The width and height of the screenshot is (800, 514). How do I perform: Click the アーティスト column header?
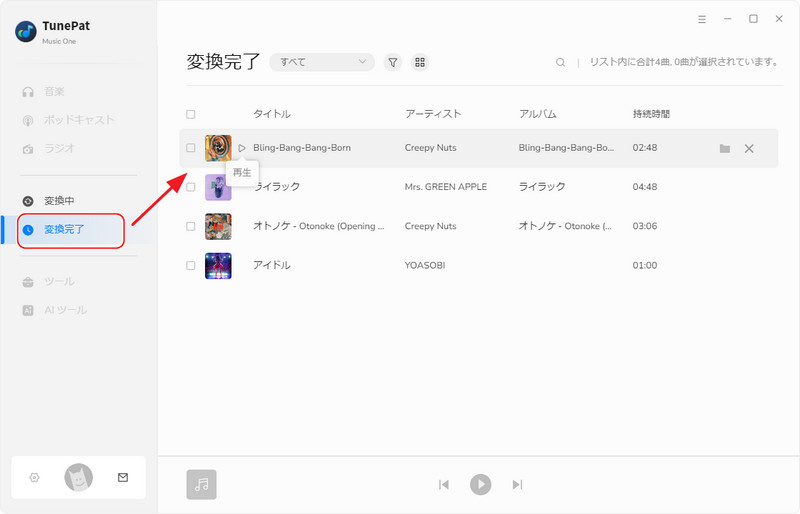click(433, 114)
